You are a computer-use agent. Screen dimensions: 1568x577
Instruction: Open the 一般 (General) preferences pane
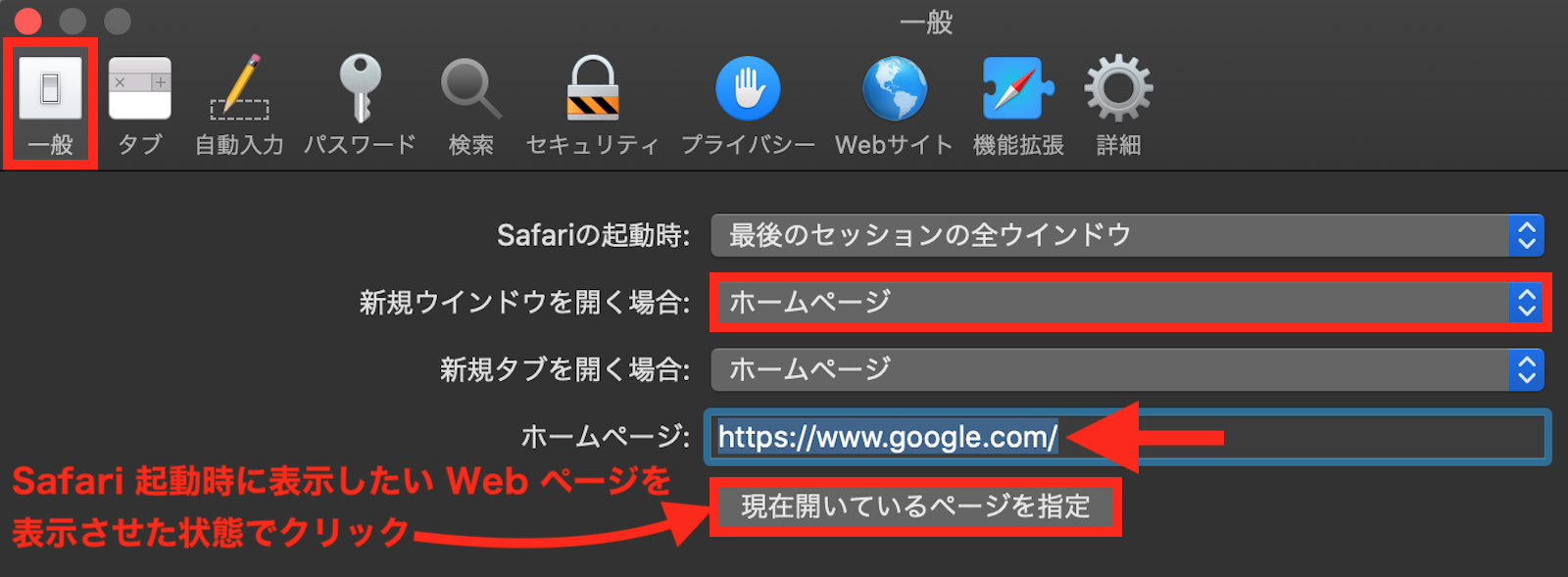point(50,104)
